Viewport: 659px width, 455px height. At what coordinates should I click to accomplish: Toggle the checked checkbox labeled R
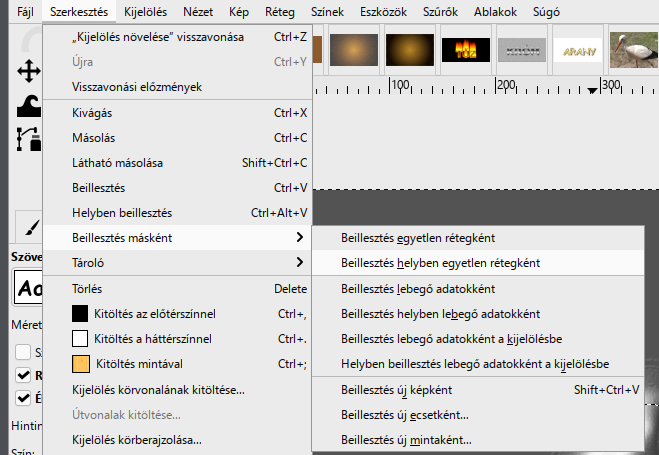coord(23,375)
